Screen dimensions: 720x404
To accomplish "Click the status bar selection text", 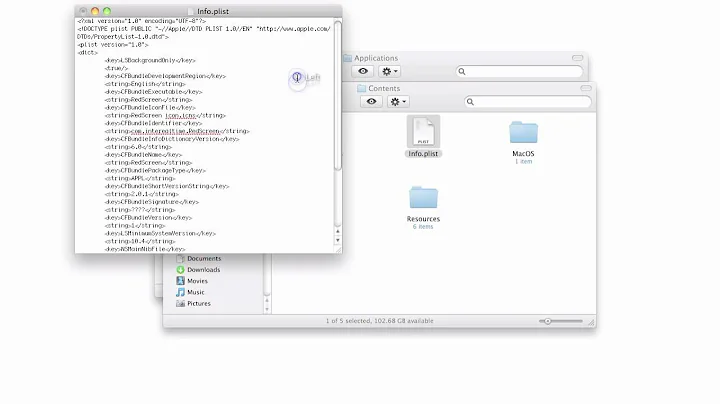I will tap(379, 321).
